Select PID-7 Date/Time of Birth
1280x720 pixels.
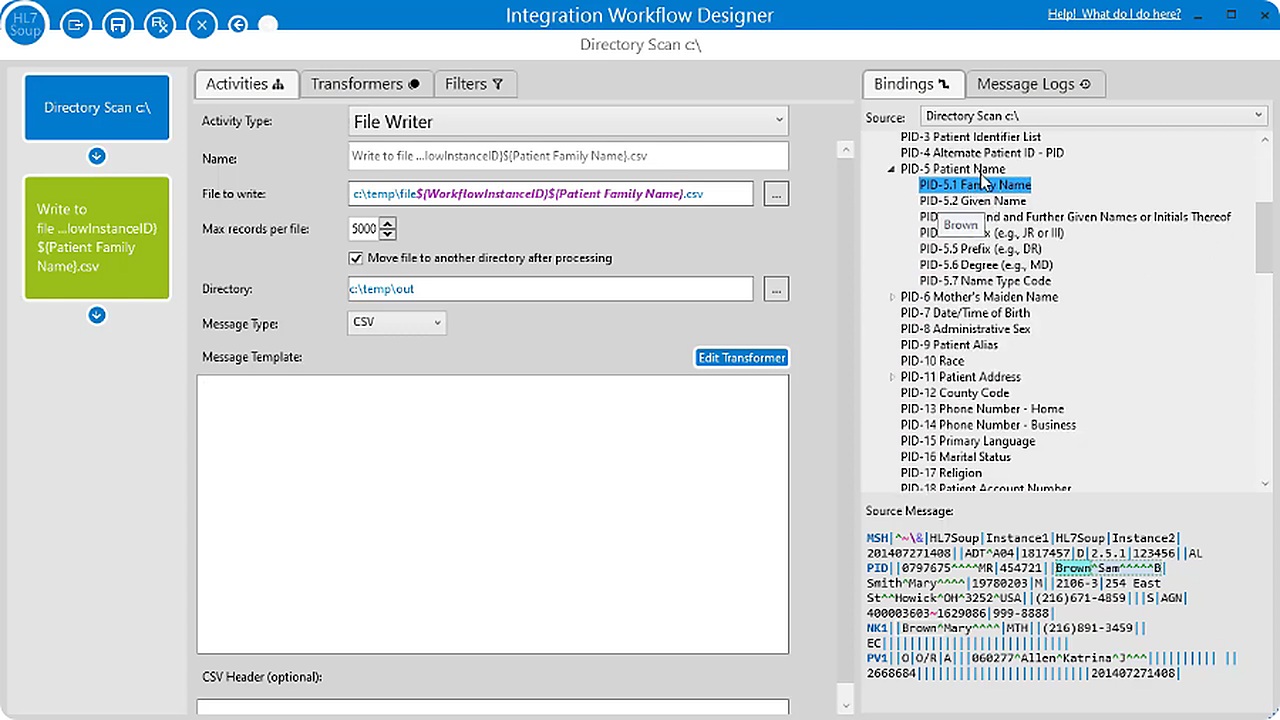click(965, 313)
